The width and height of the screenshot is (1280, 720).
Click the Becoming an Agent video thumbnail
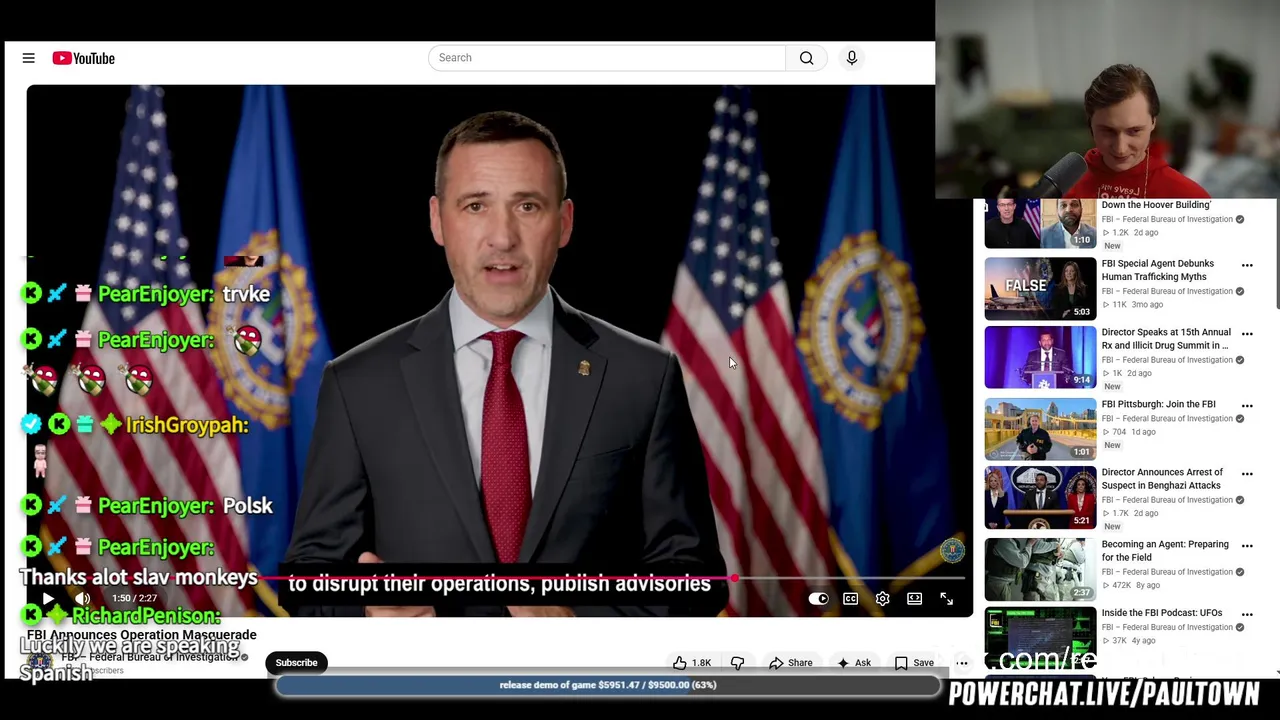[x=1040, y=569]
